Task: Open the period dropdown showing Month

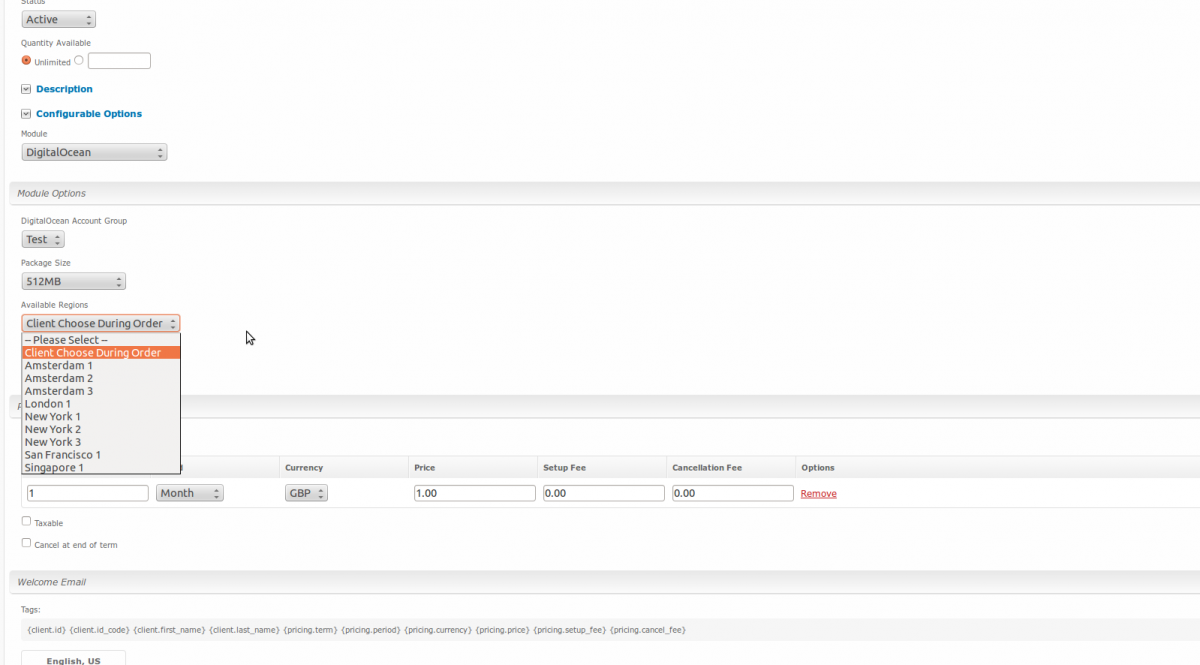Action: [190, 493]
